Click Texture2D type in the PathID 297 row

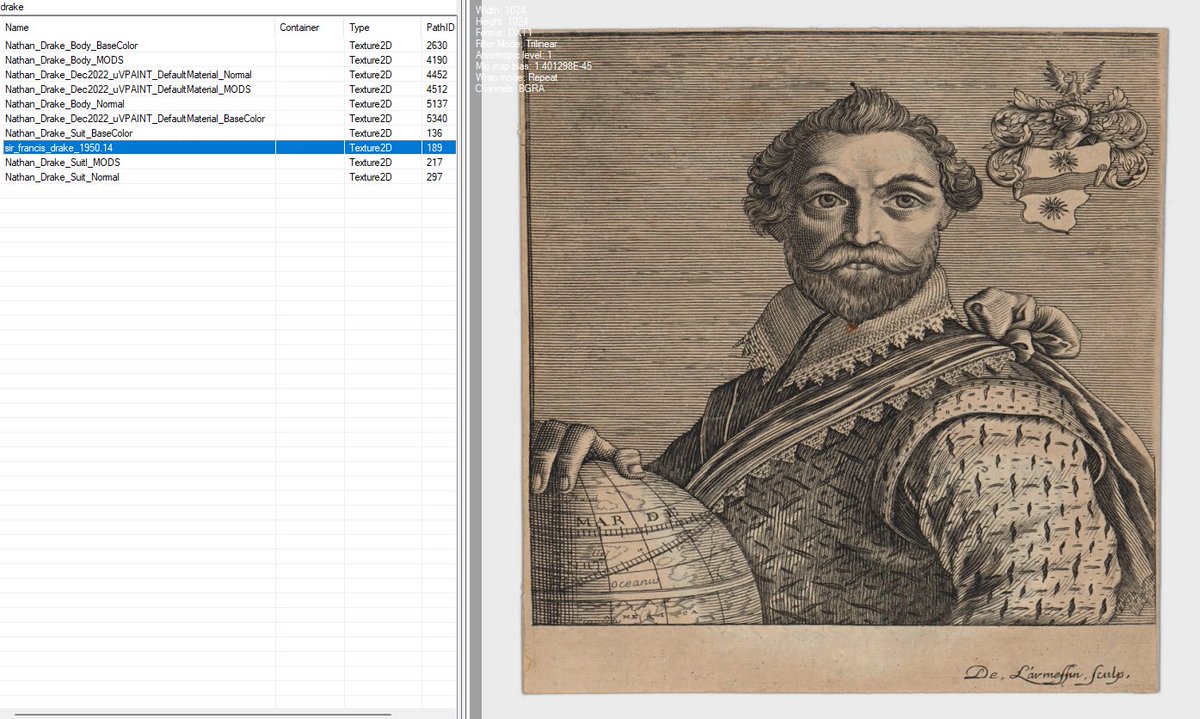point(370,177)
